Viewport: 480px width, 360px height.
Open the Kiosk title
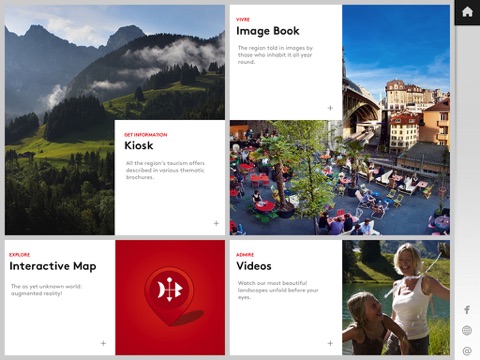point(139,145)
